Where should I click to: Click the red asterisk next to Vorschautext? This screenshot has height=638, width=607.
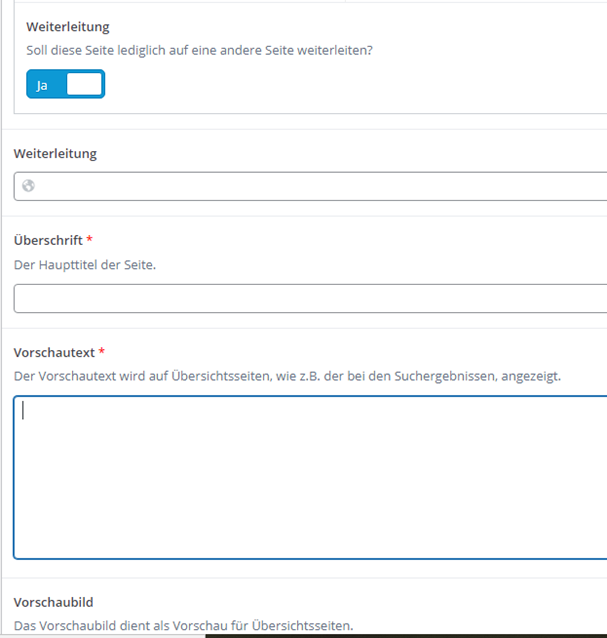click(x=102, y=352)
